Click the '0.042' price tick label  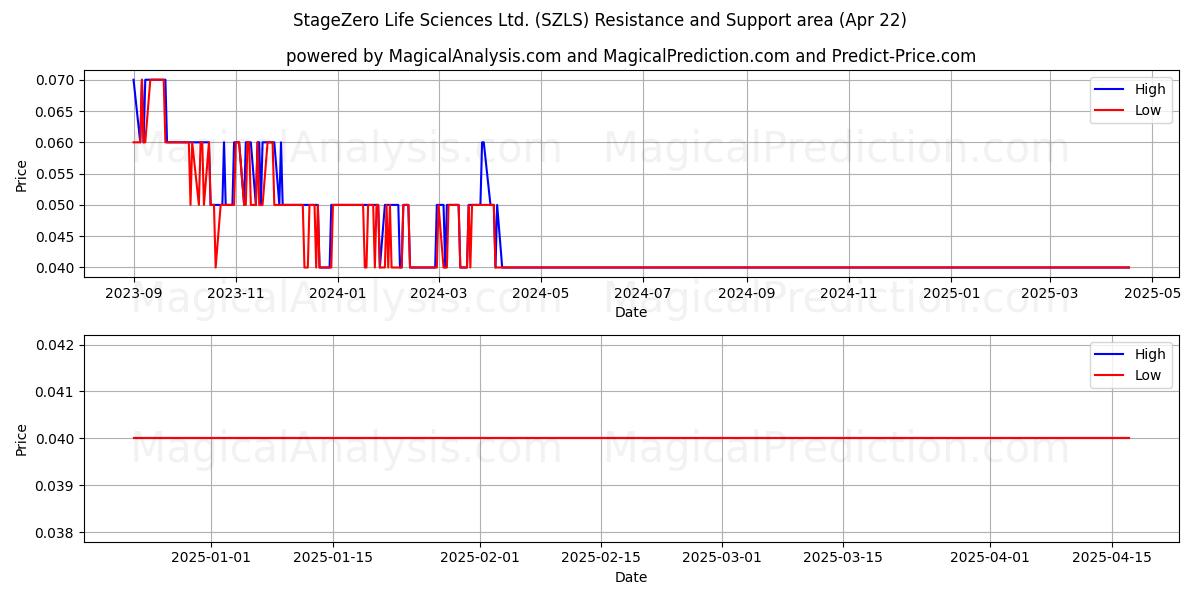[x=56, y=345]
